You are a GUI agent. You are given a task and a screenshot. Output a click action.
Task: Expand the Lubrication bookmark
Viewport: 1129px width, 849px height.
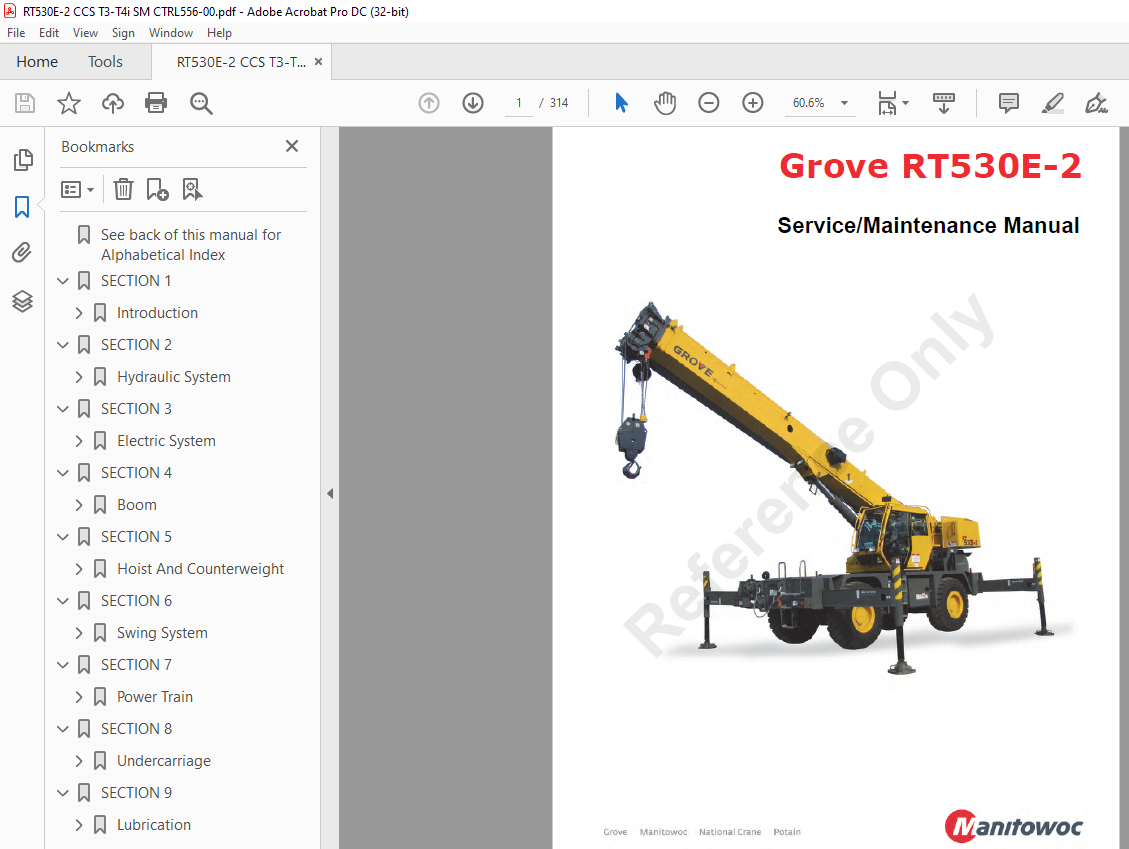(x=79, y=825)
